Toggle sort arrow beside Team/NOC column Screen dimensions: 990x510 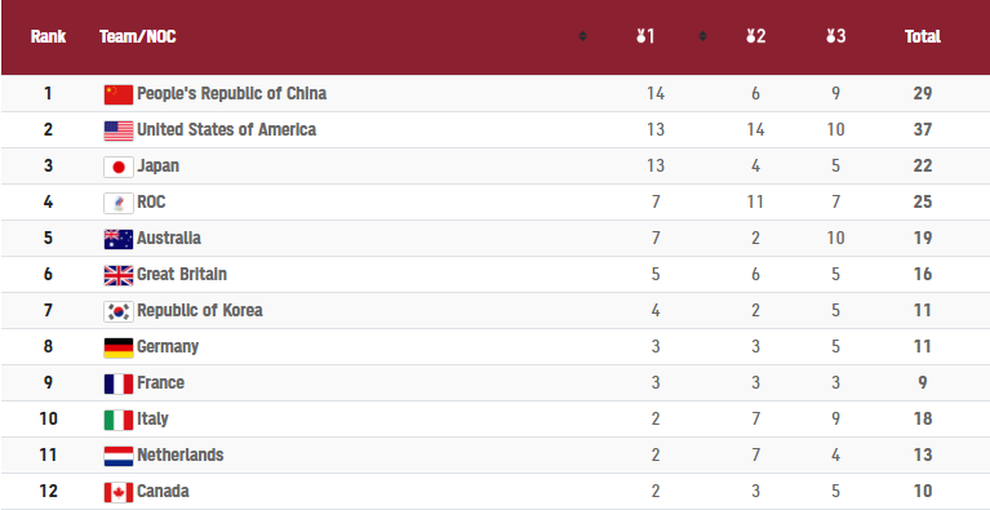click(x=583, y=37)
